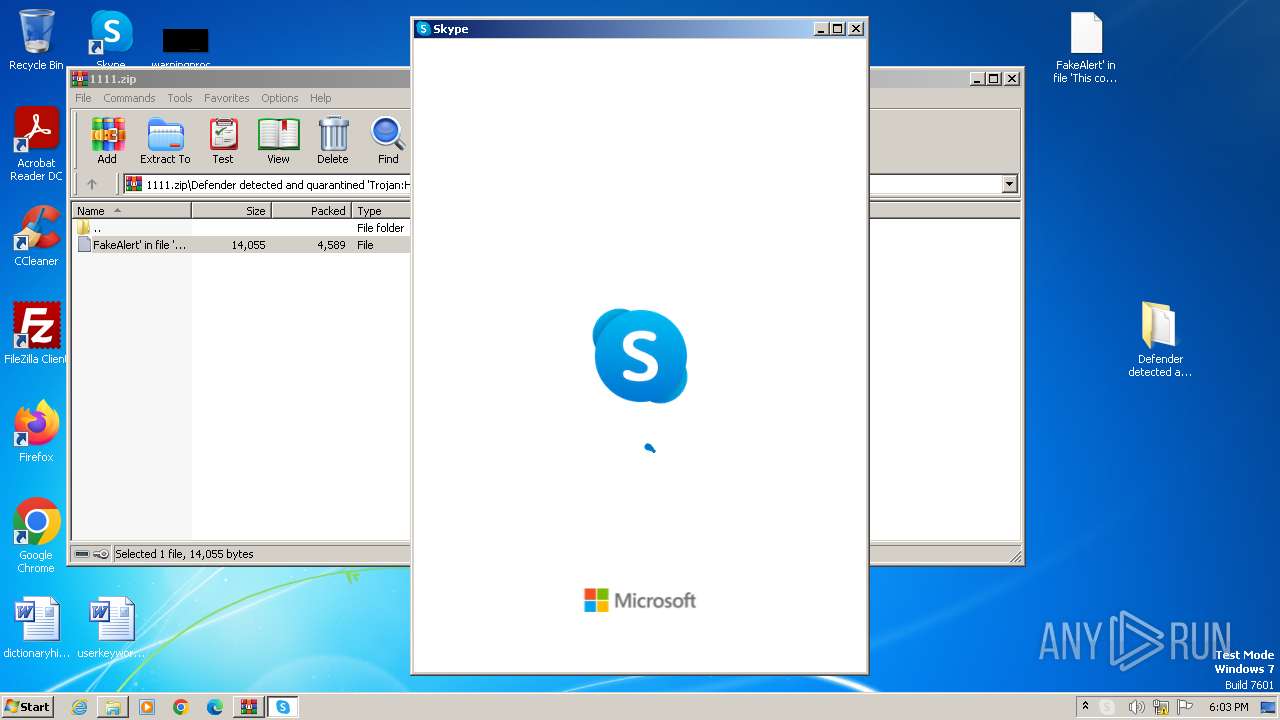This screenshot has width=1280, height=720.
Task: Click the key icon in WinRAR status bar
Action: coord(101,554)
